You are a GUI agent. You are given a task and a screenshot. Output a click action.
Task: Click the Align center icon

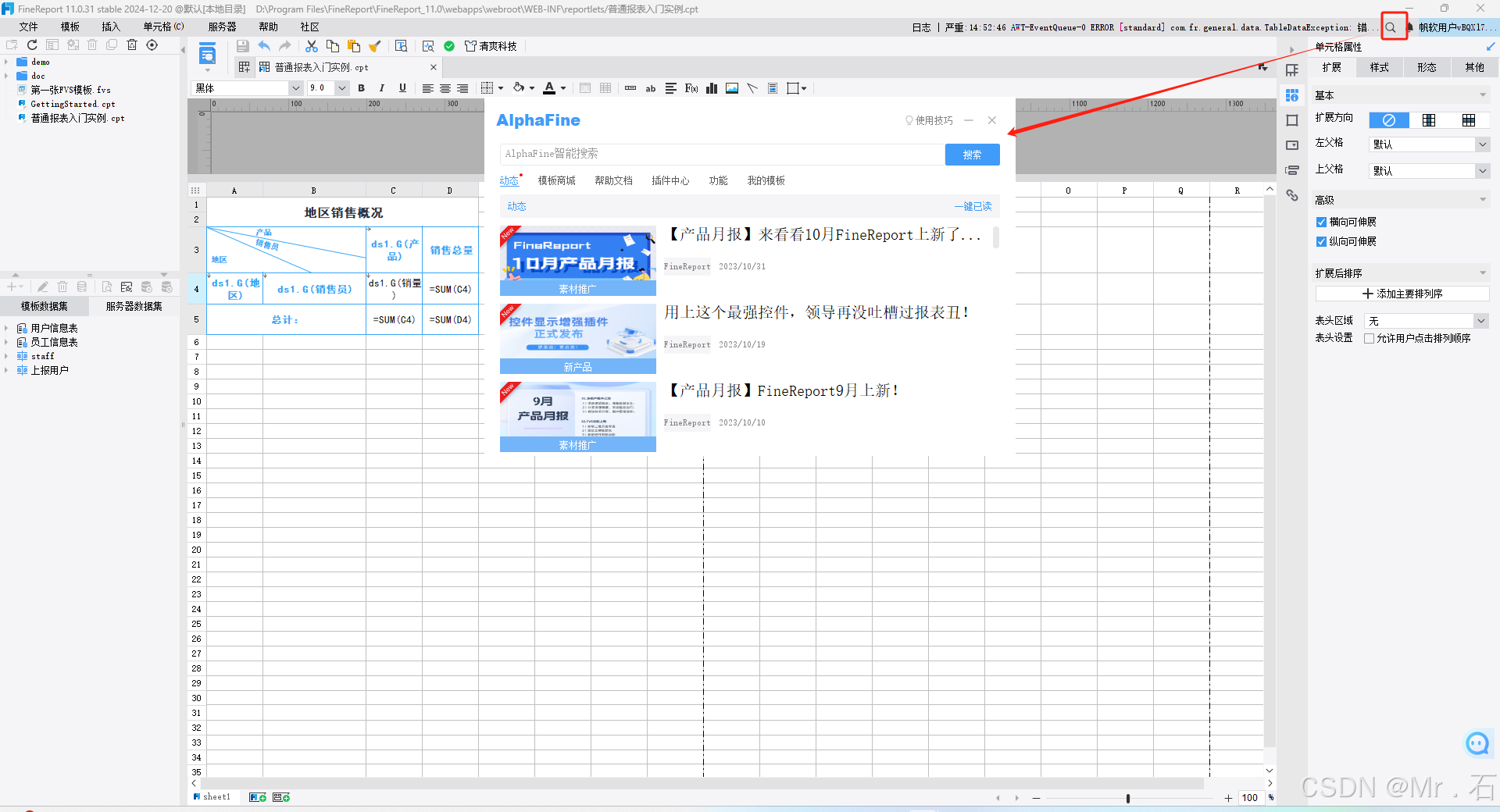coord(445,88)
